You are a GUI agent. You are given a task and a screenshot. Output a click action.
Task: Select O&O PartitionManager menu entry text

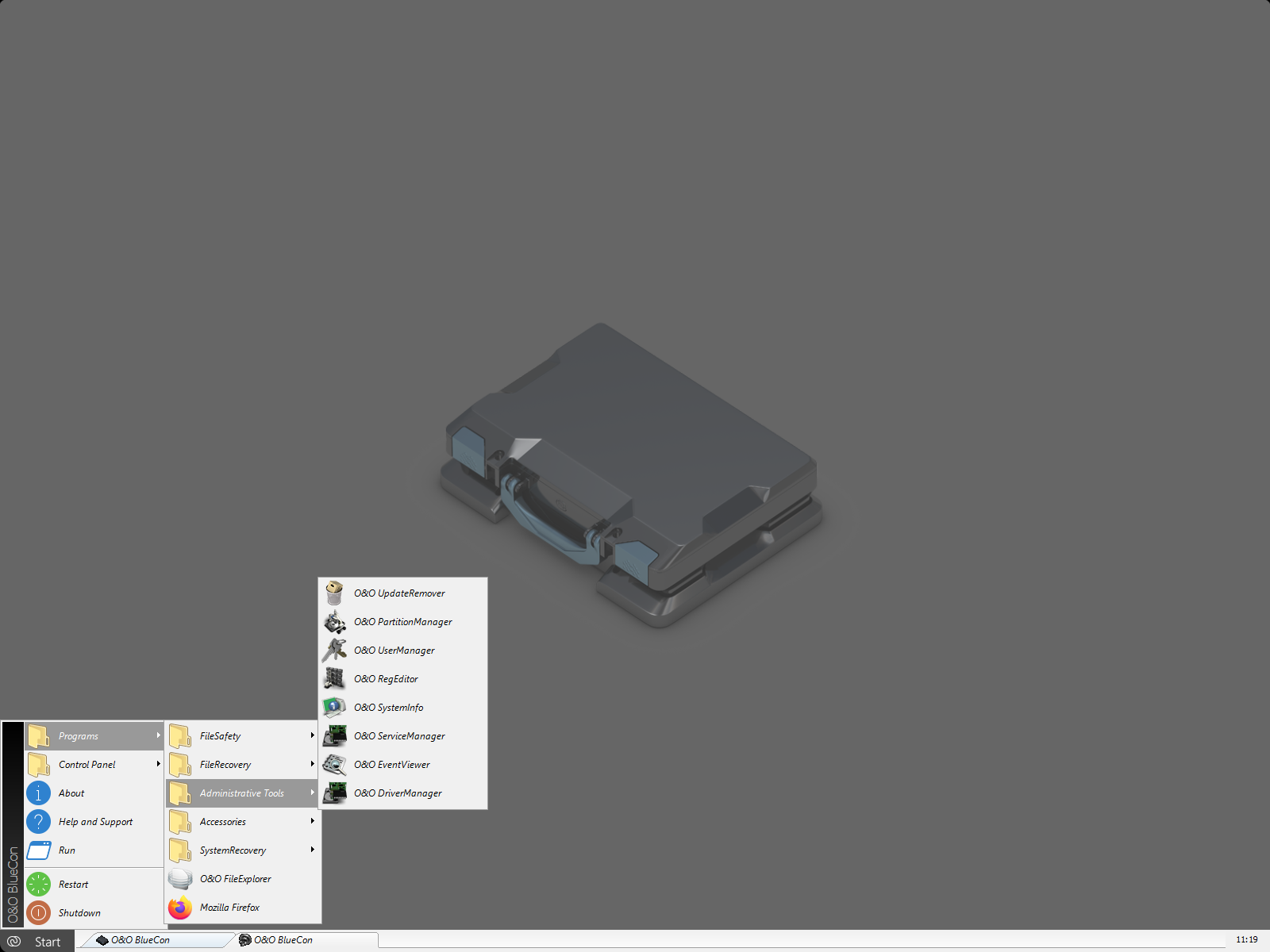click(x=403, y=622)
